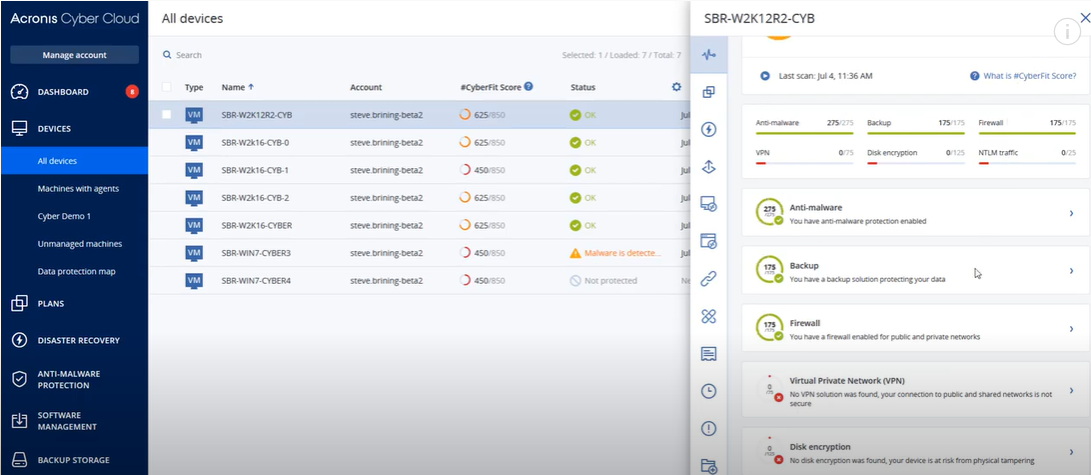Expand the Virtual Private Network card chevron
1091x475 pixels.
tap(1072, 391)
